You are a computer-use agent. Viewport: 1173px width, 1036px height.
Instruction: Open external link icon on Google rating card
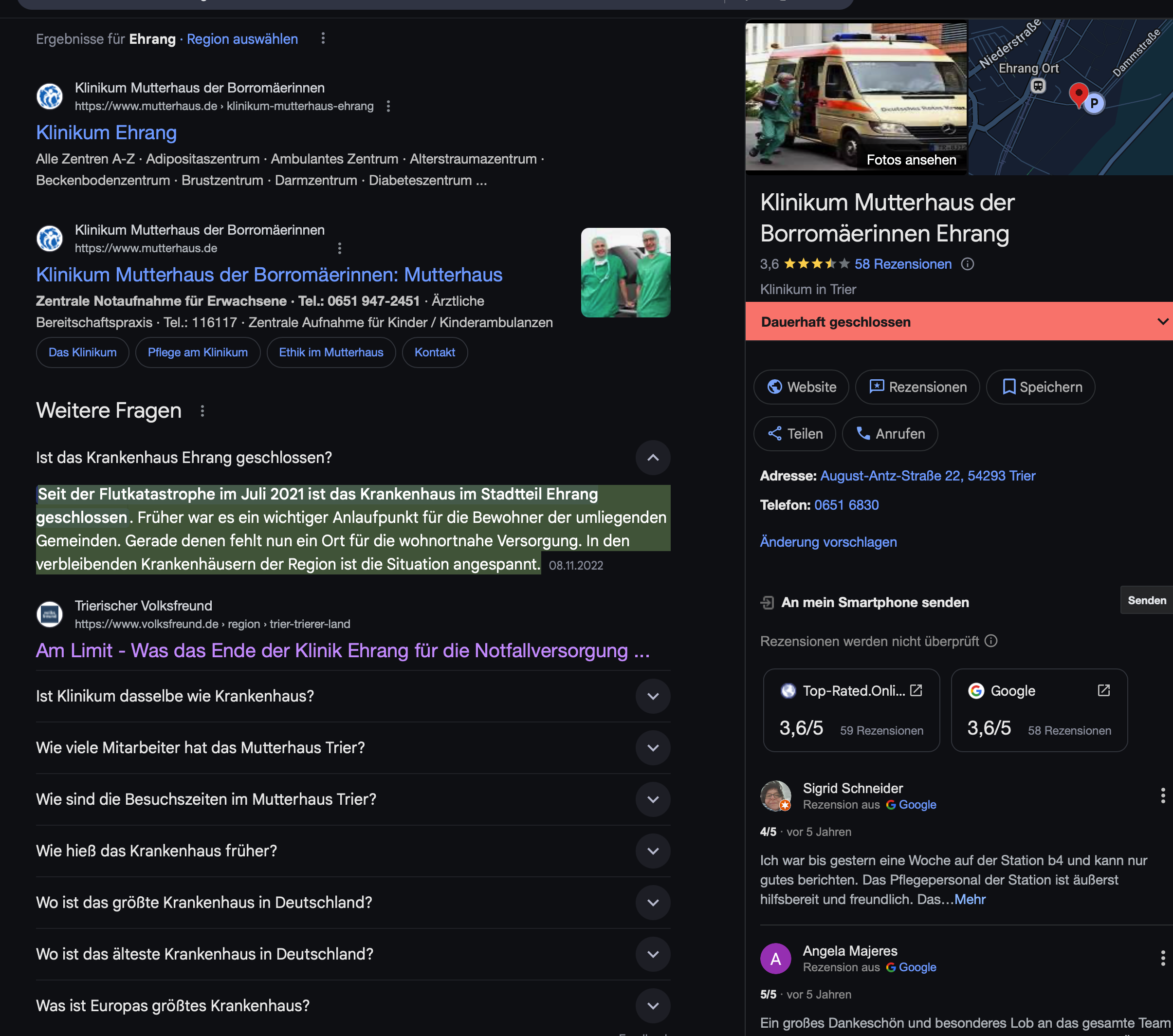(1103, 690)
